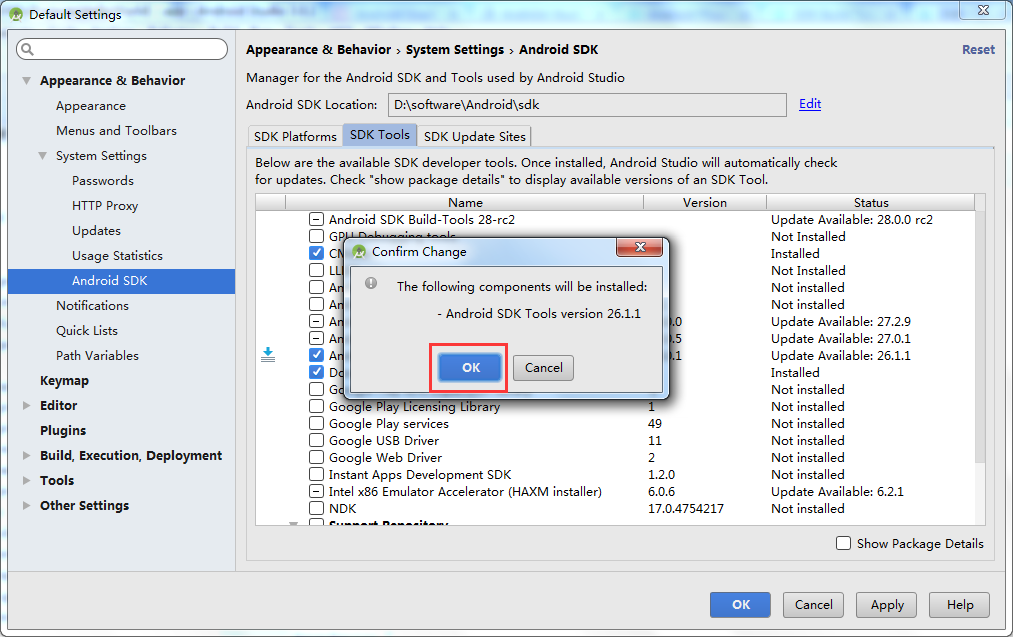Open Plugins settings
The image size is (1013, 637).
point(63,431)
